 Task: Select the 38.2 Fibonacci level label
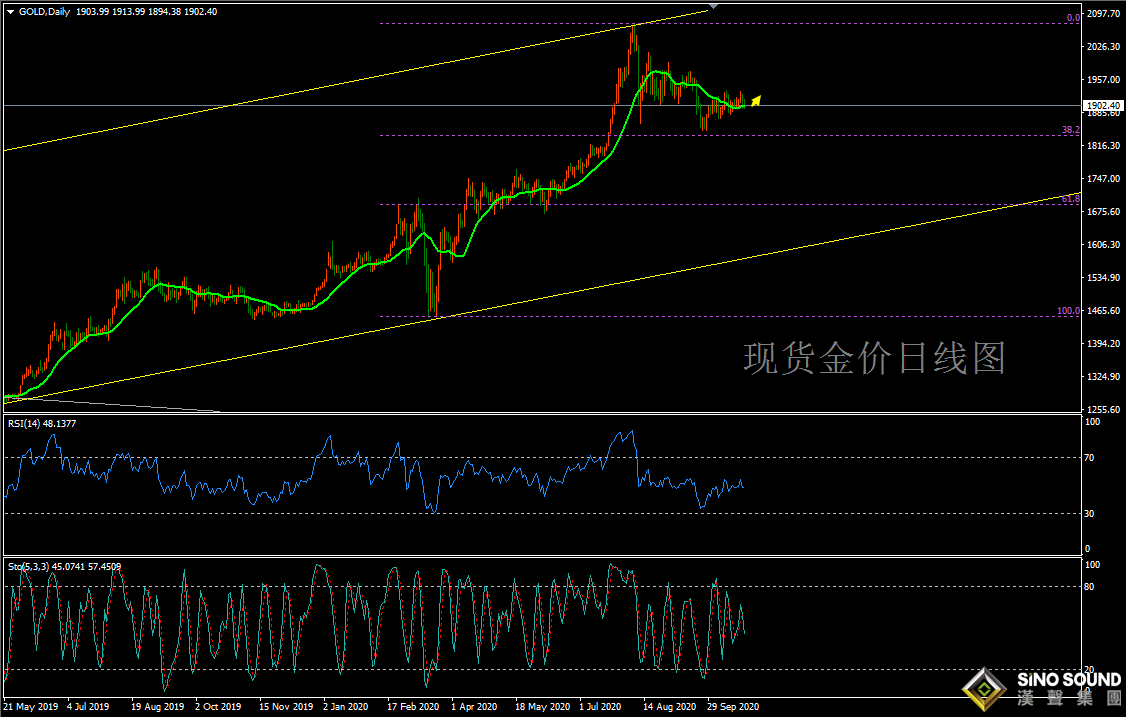tap(1069, 130)
